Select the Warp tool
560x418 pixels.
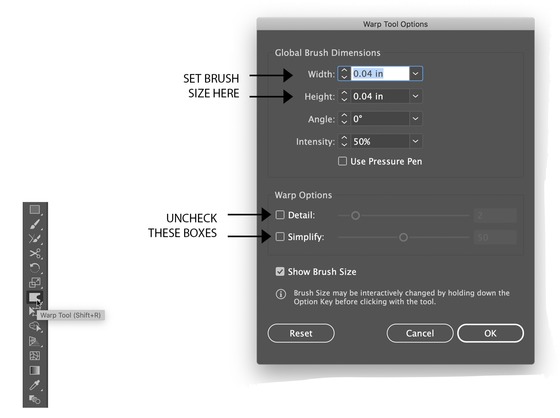(x=35, y=297)
